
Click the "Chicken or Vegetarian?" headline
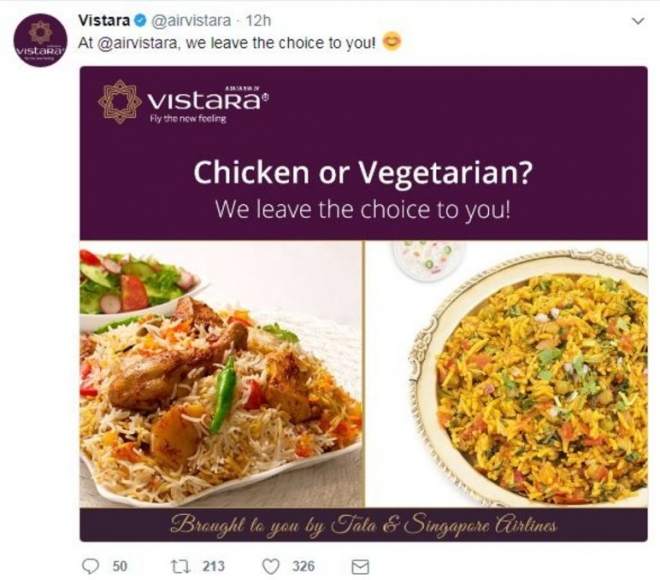click(x=363, y=173)
